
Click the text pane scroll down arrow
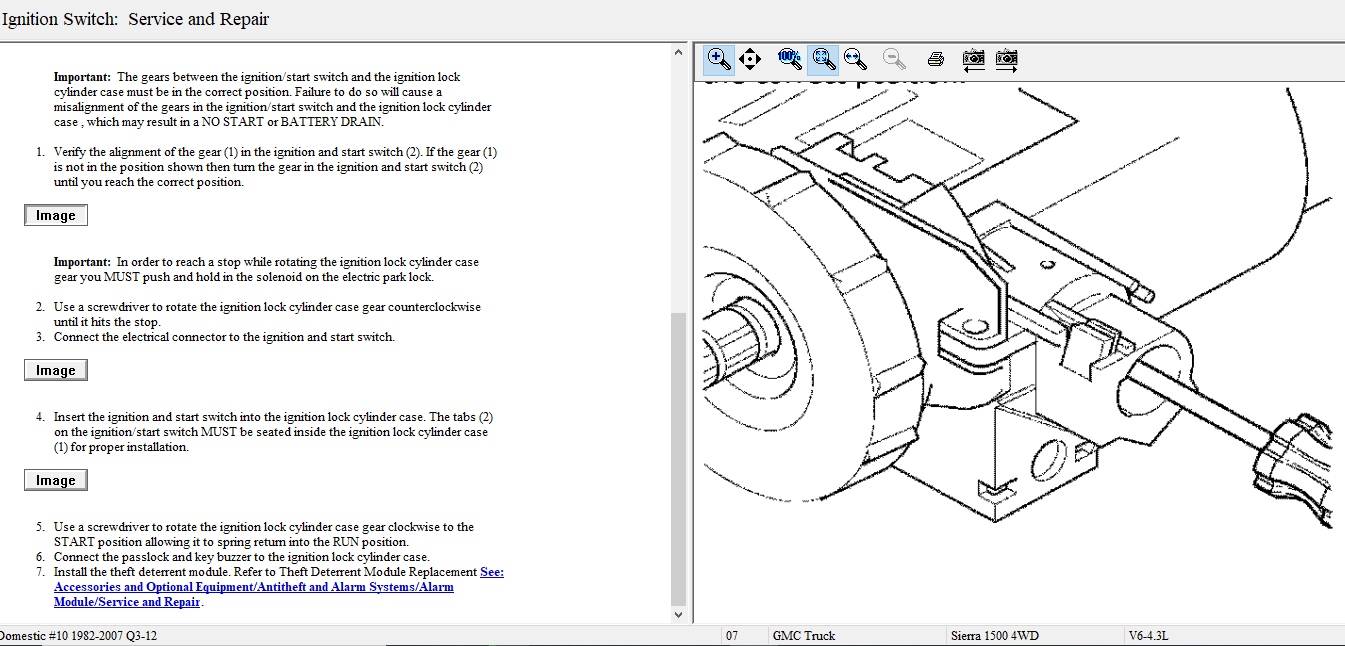point(679,615)
